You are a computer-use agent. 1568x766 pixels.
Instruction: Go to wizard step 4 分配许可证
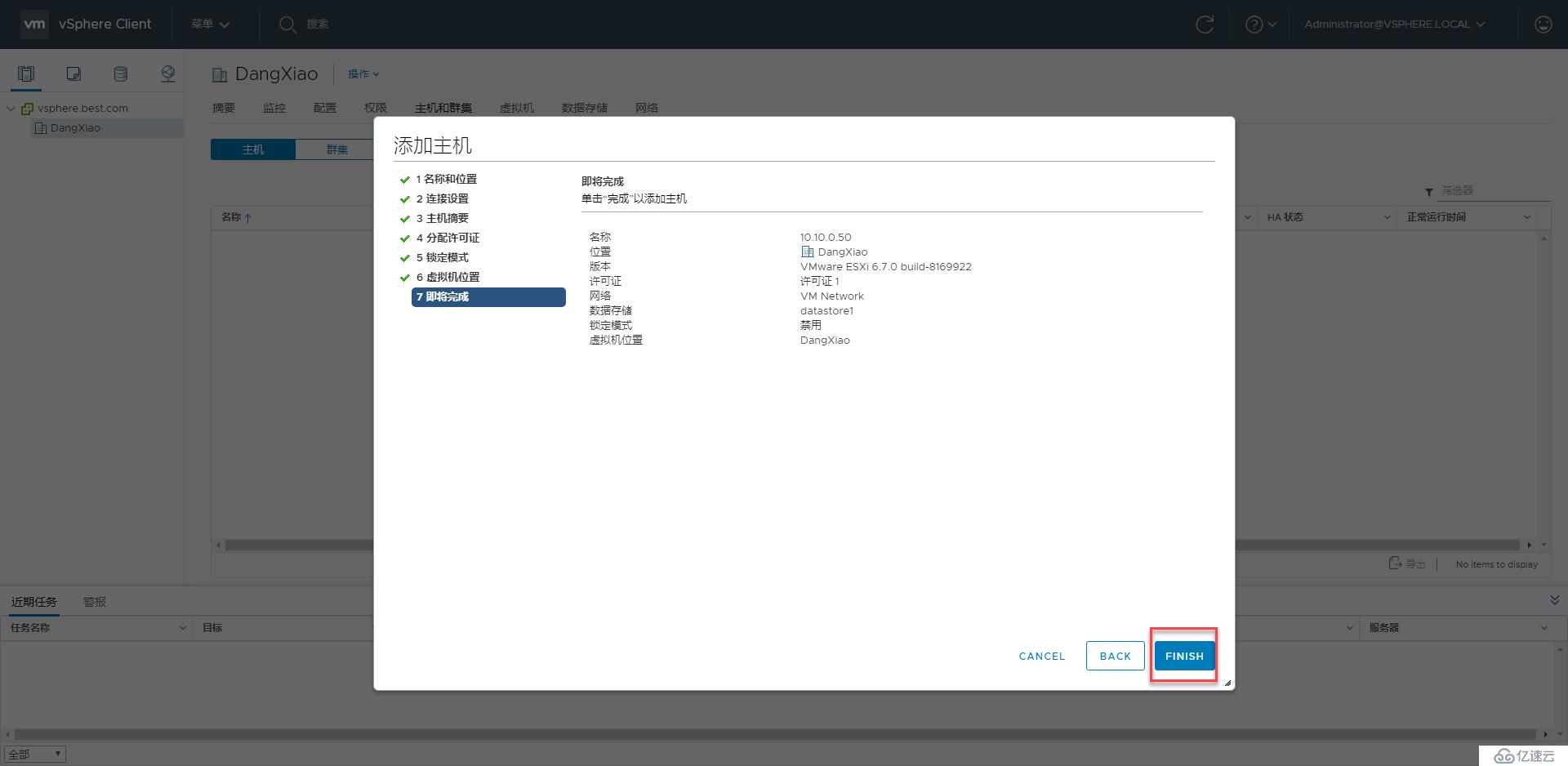click(448, 238)
